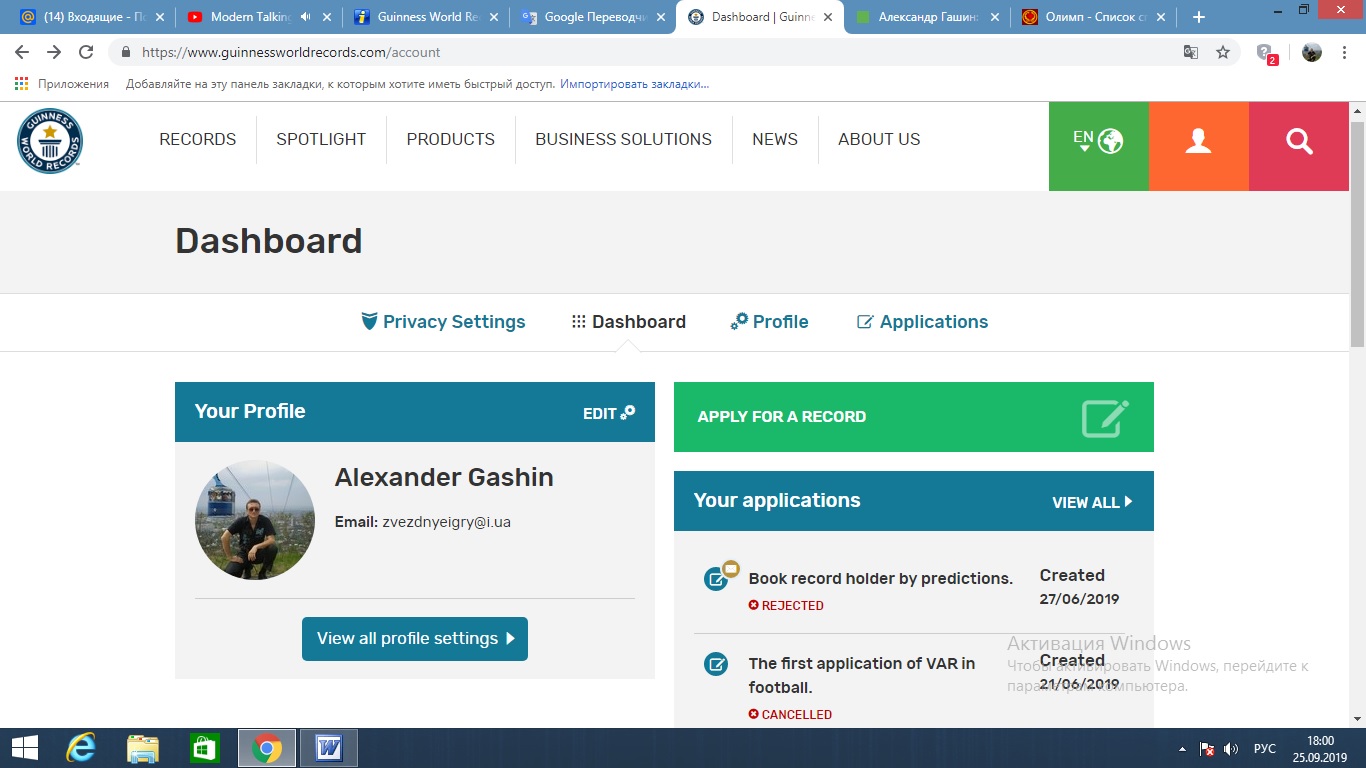
Task: Switch to the Google Переводчик tab
Action: point(591,17)
